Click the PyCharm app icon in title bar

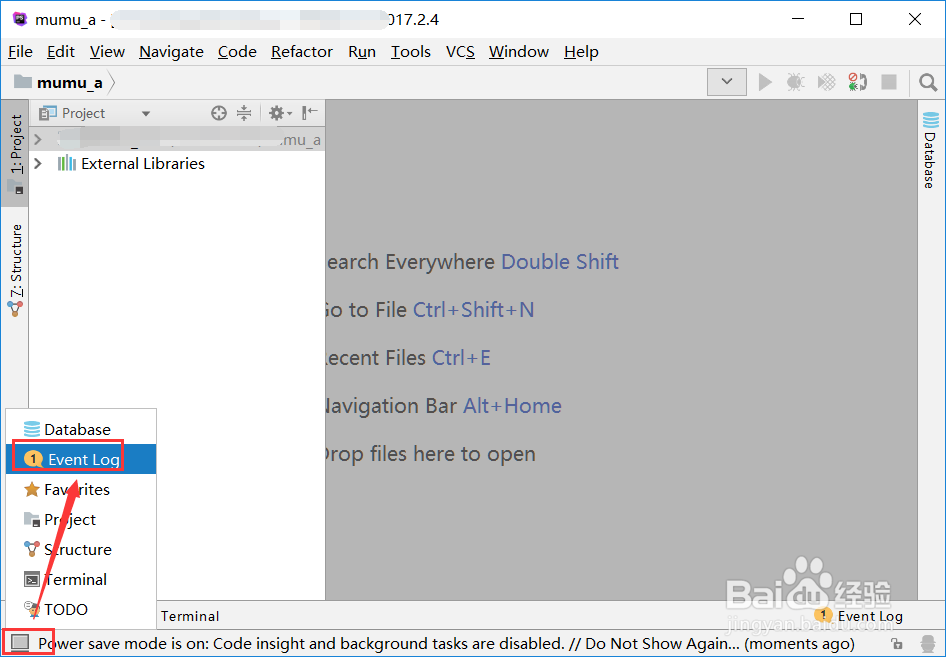[x=21, y=19]
